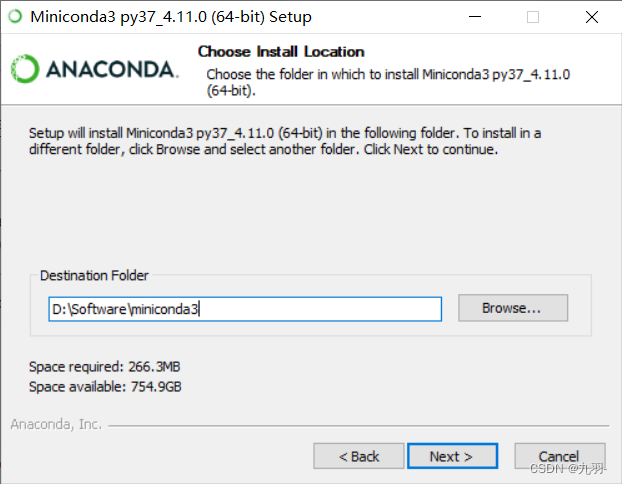Click the Setup will install Miniconda3 instruction paragraph

[285, 141]
